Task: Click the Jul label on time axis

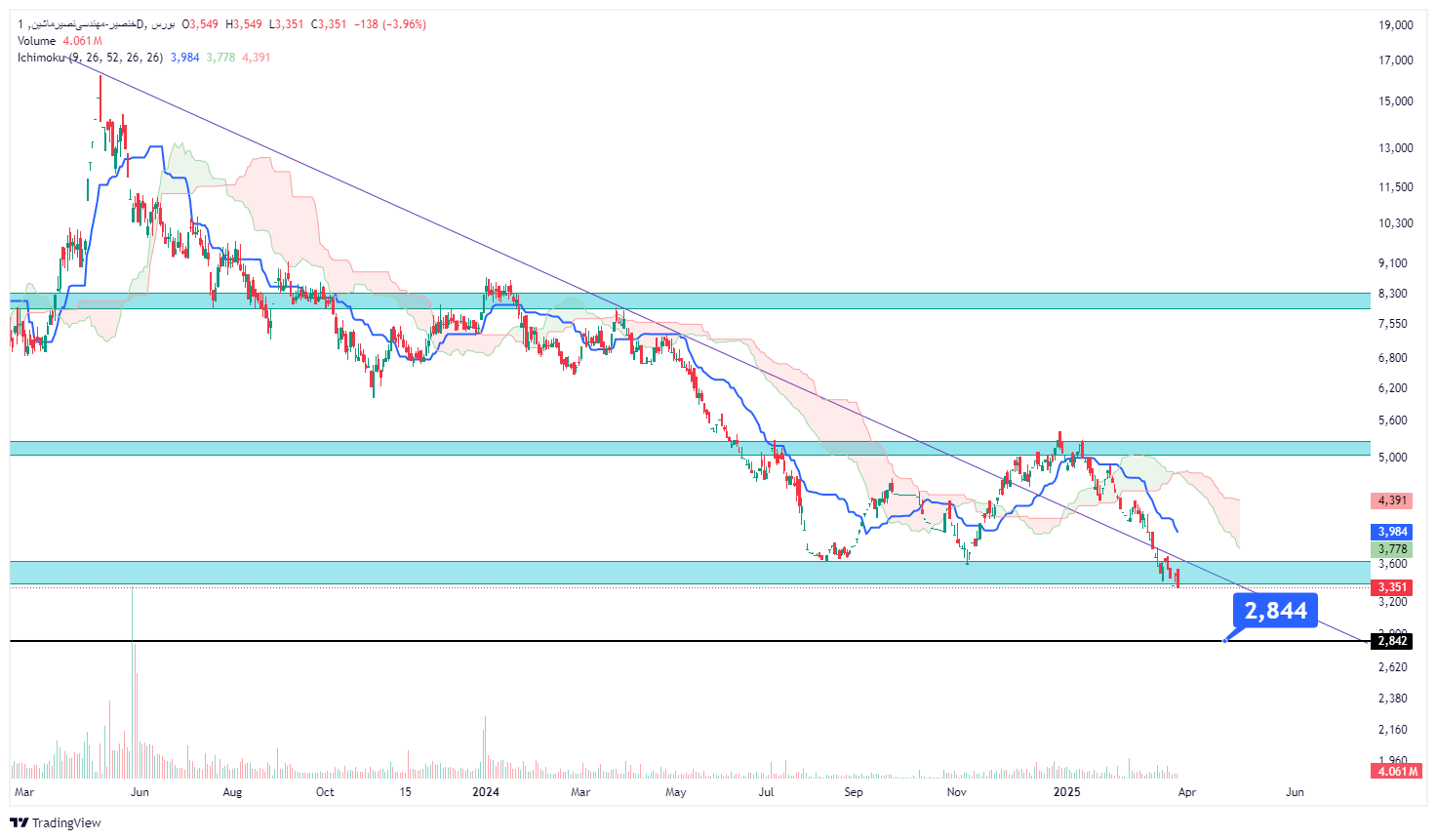Action: tap(767, 792)
